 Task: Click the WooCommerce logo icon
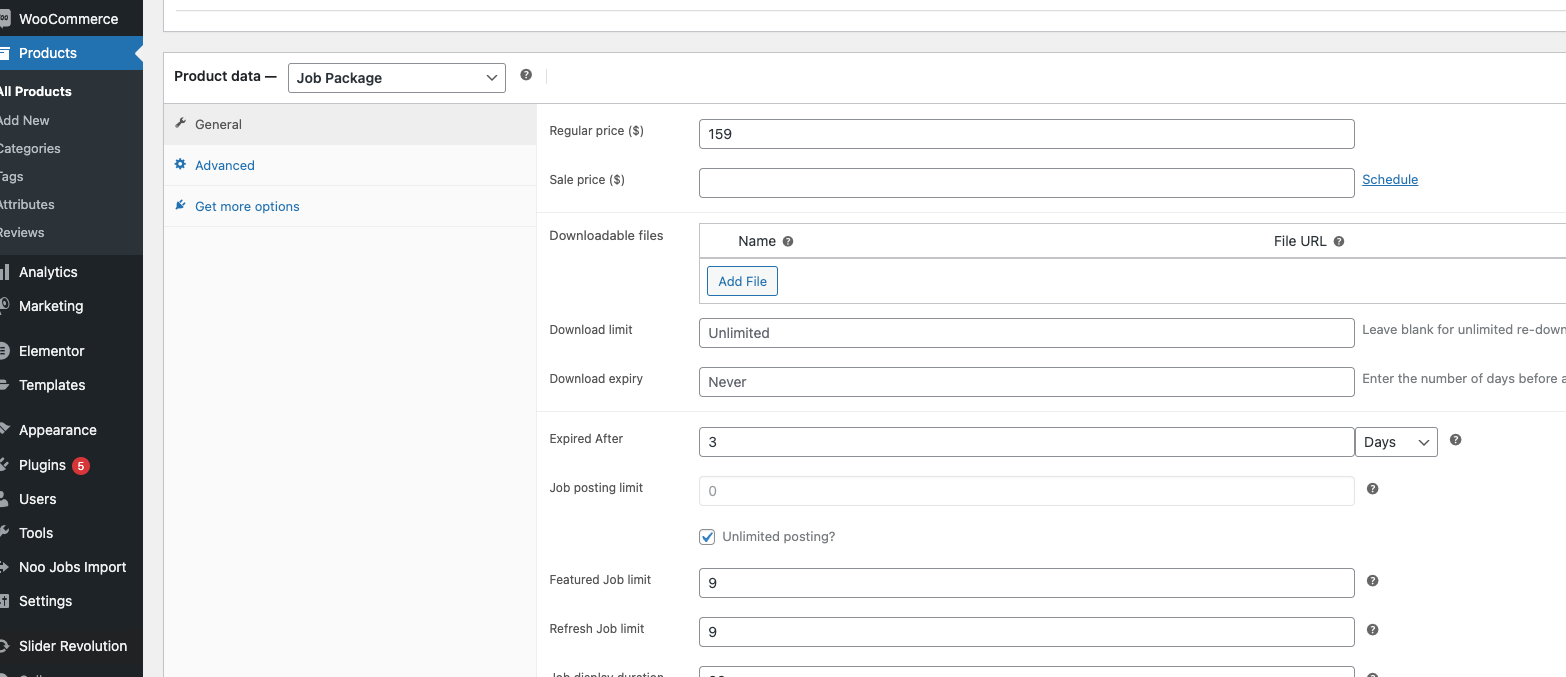(4, 19)
